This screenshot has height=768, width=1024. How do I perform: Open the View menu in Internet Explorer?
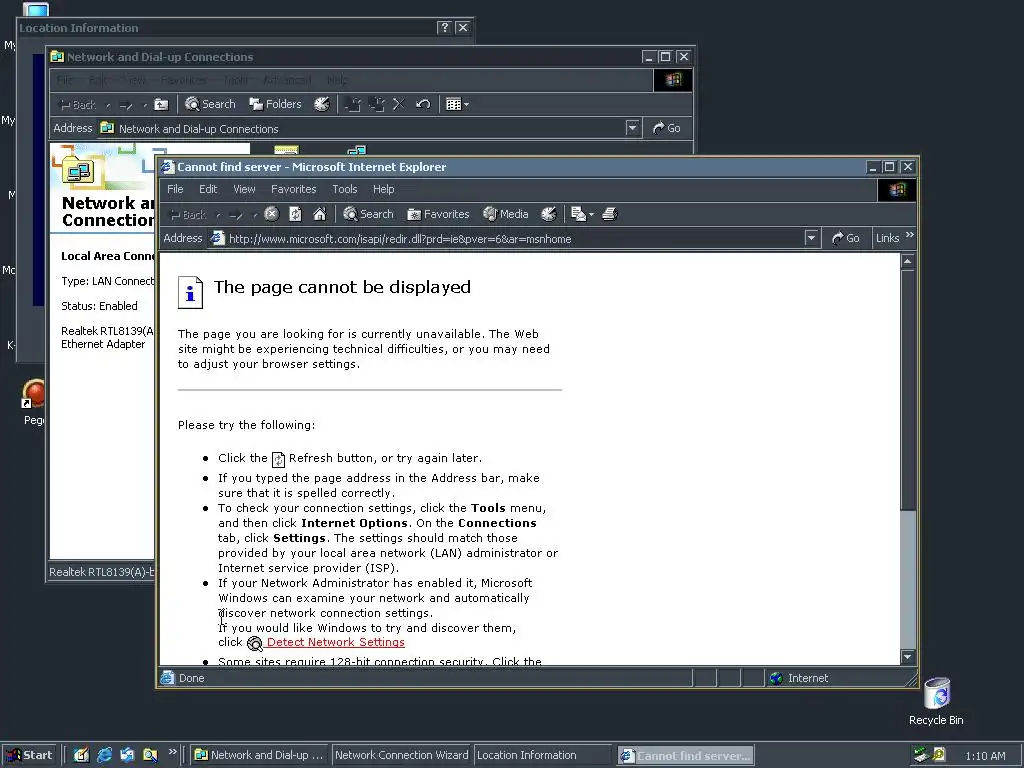tap(244, 189)
